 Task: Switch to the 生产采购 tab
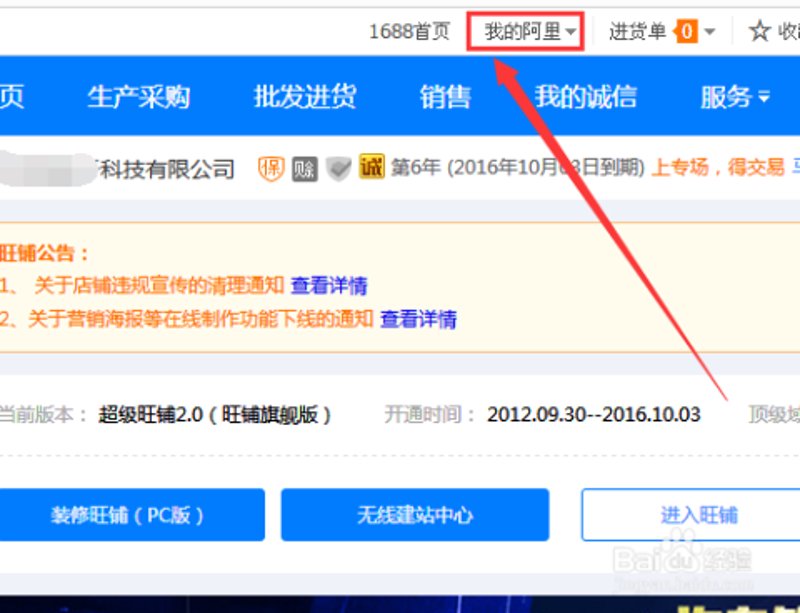point(139,96)
